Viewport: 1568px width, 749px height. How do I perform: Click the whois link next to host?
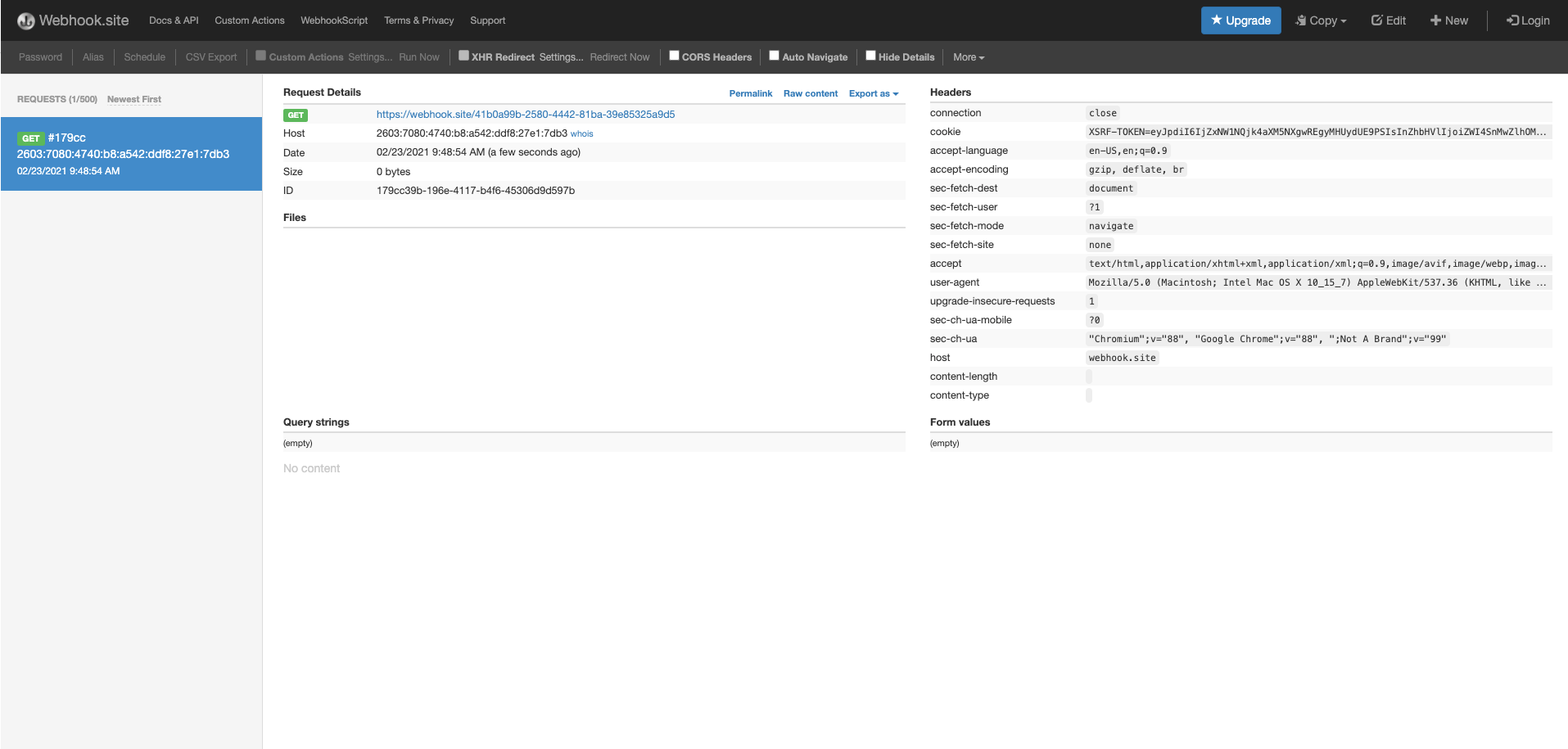[x=582, y=133]
